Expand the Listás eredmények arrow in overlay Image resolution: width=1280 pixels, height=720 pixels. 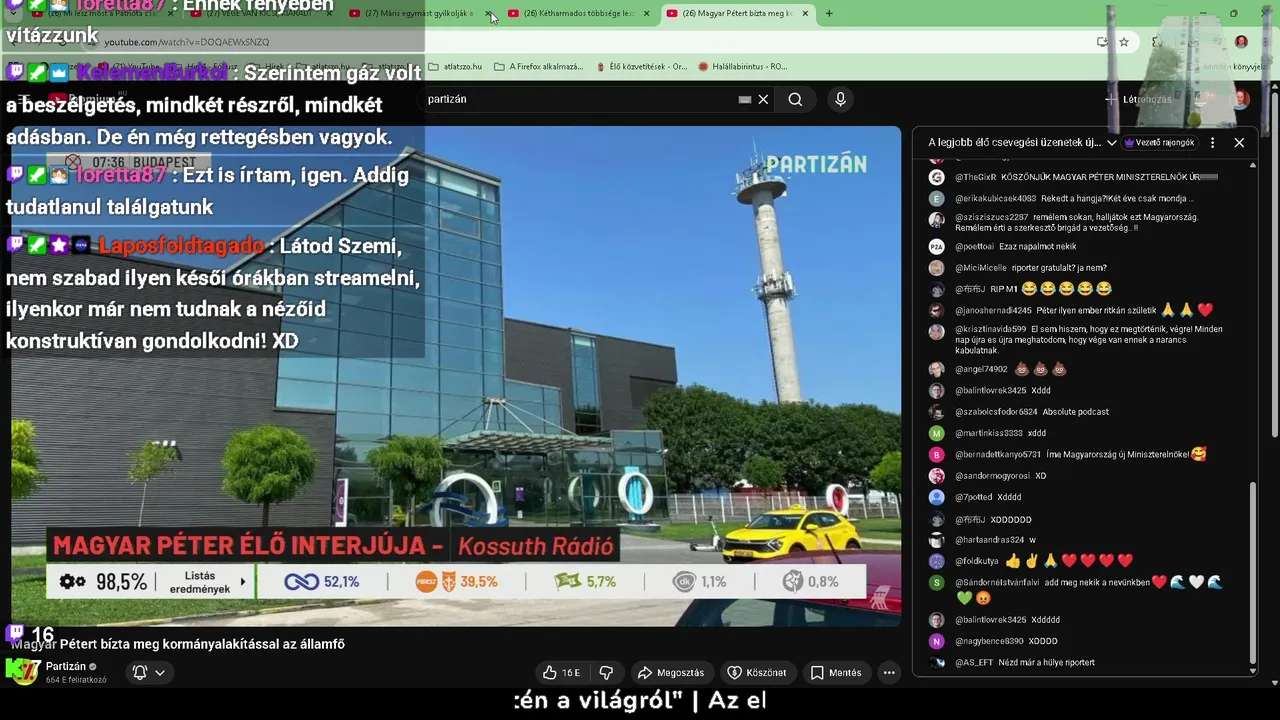click(242, 582)
